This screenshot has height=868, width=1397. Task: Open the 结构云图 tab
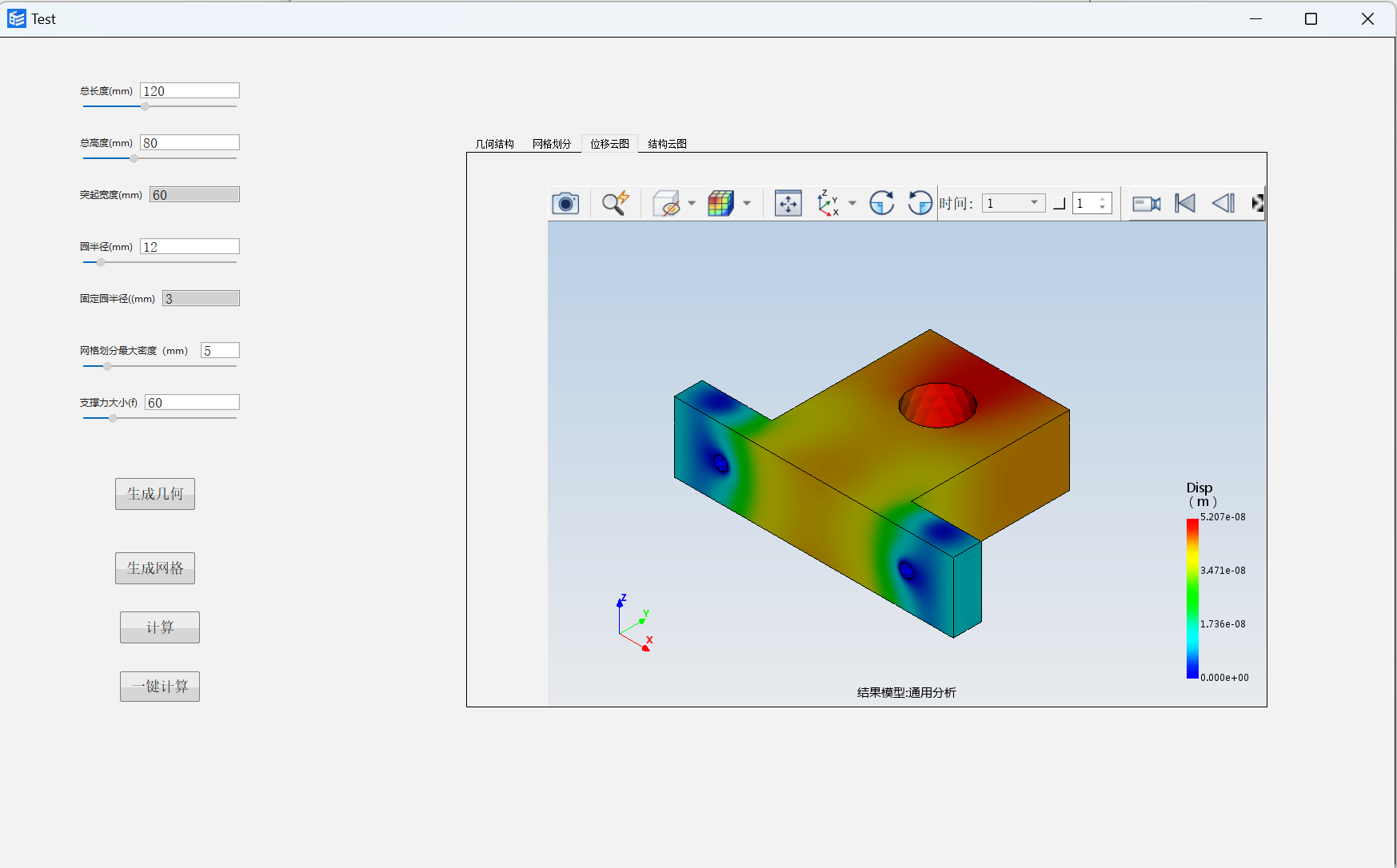pos(667,144)
